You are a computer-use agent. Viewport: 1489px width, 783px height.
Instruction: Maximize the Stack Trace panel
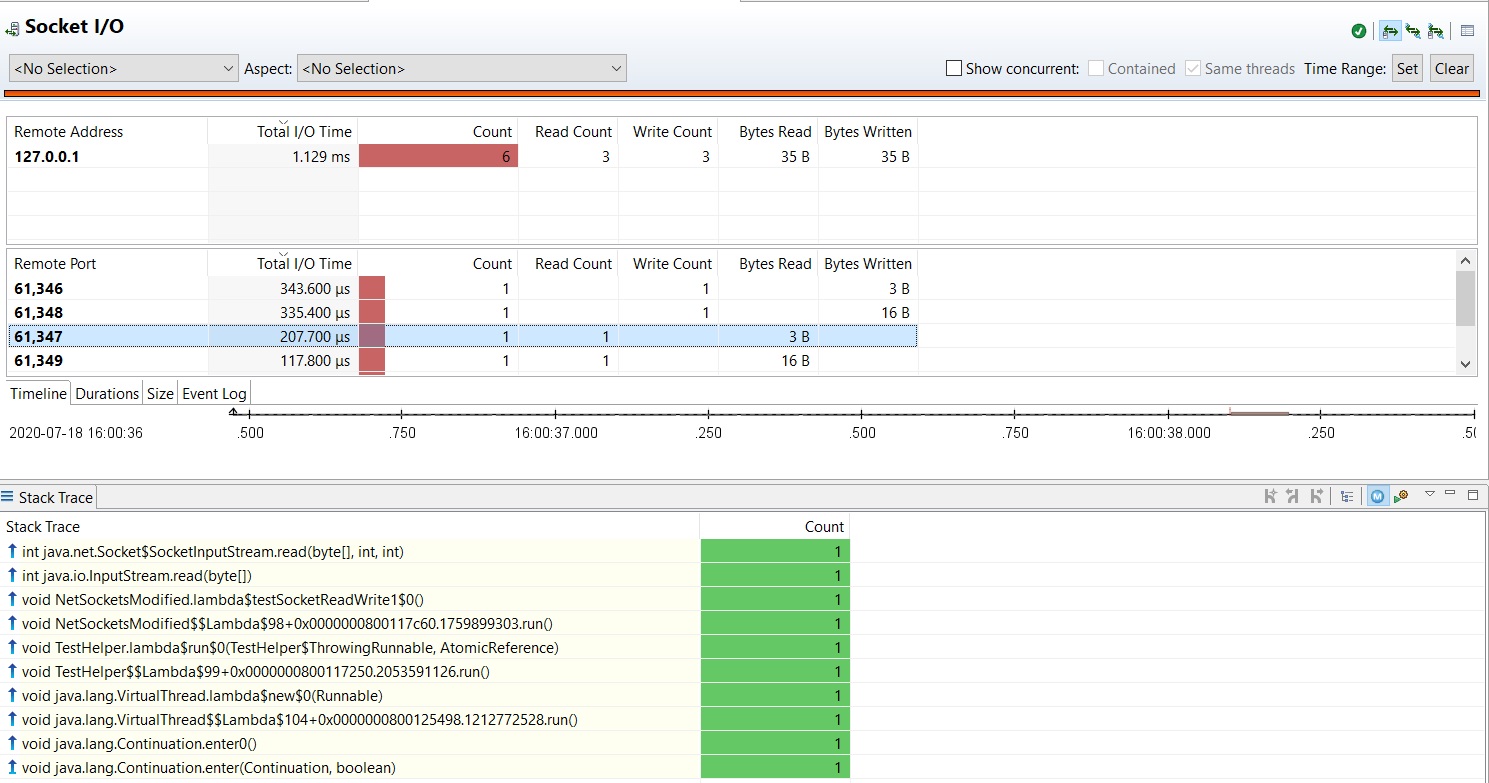[1472, 495]
